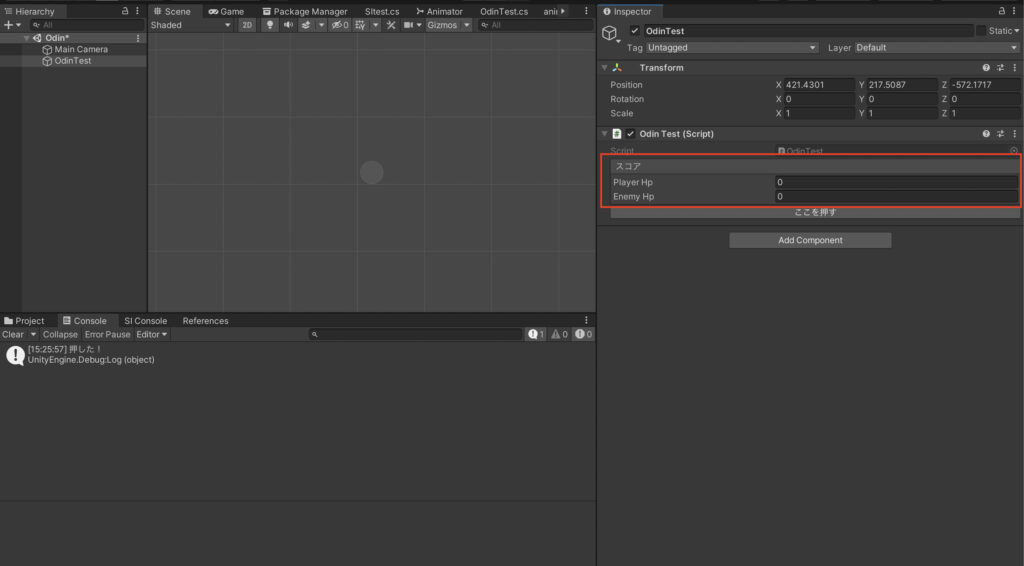The image size is (1024, 566).
Task: Toggle 2D view mode
Action: point(247,25)
